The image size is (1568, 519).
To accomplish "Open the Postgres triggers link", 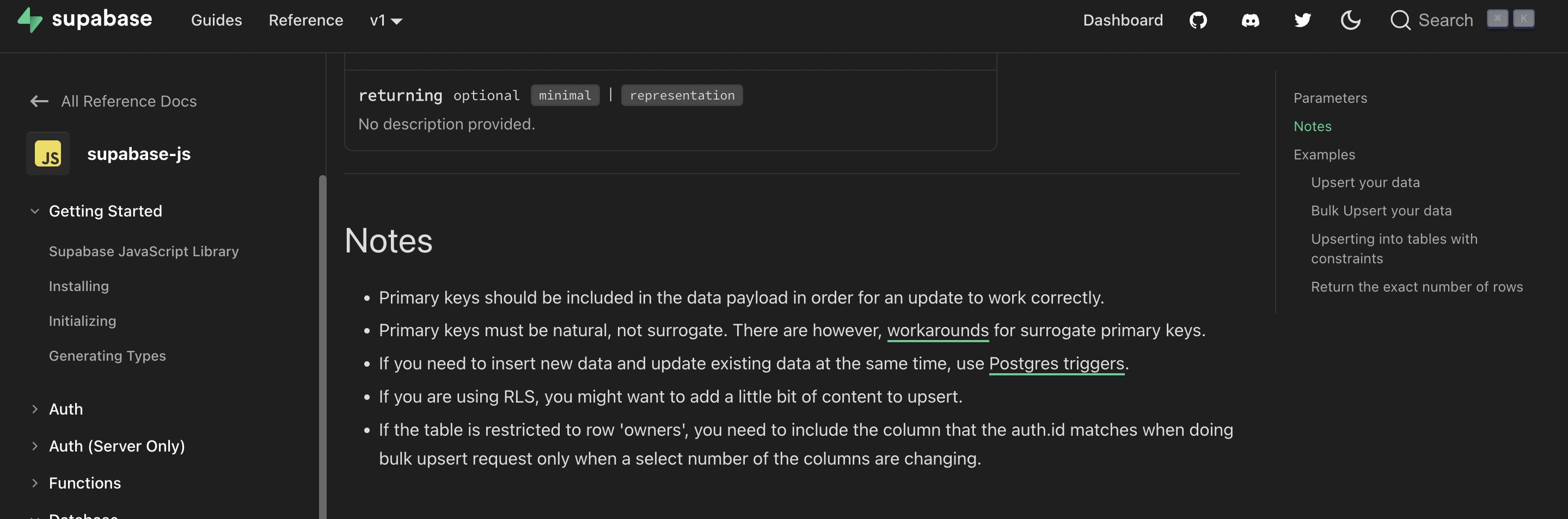I will pyautogui.click(x=1056, y=363).
